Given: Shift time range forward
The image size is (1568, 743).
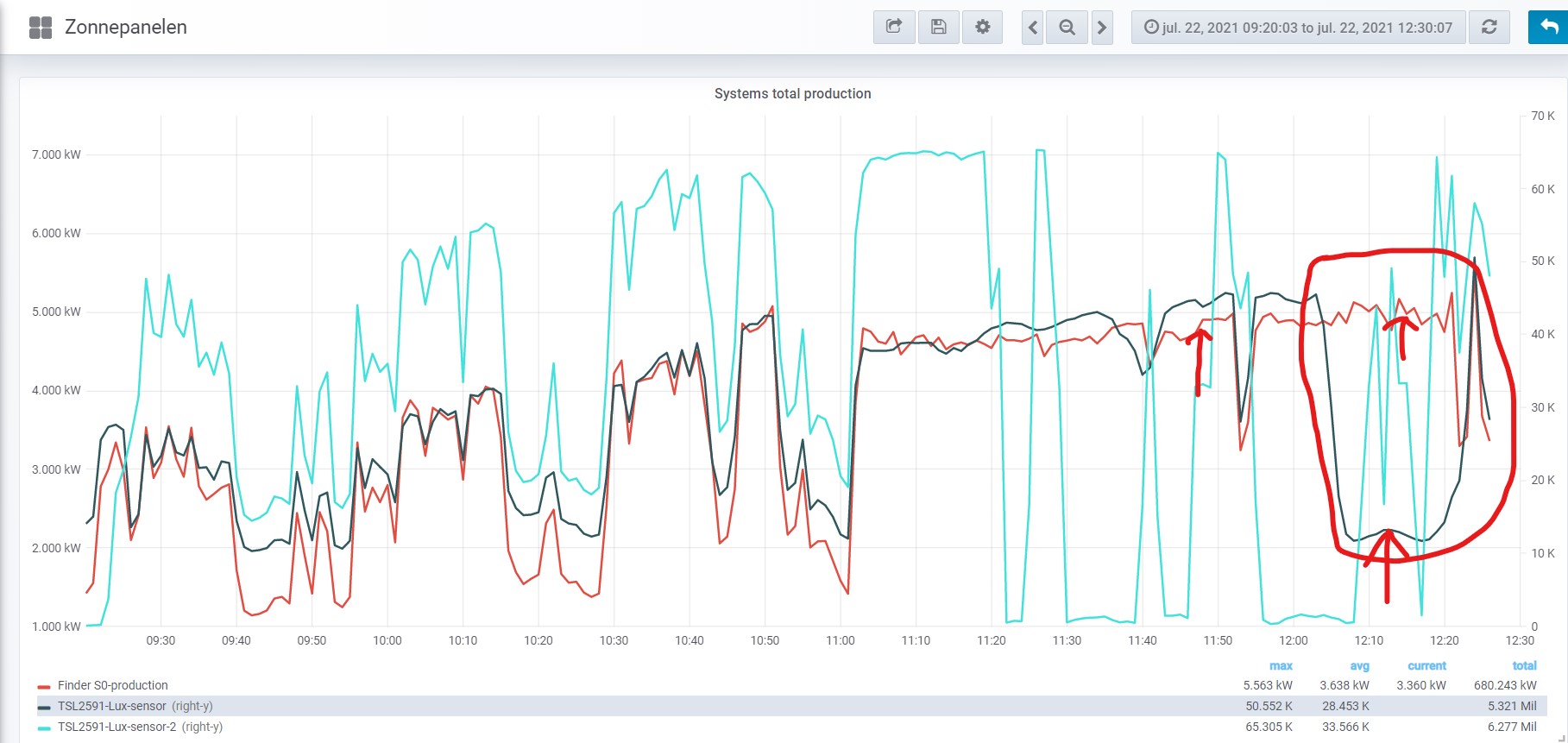Looking at the screenshot, I should click(1101, 28).
